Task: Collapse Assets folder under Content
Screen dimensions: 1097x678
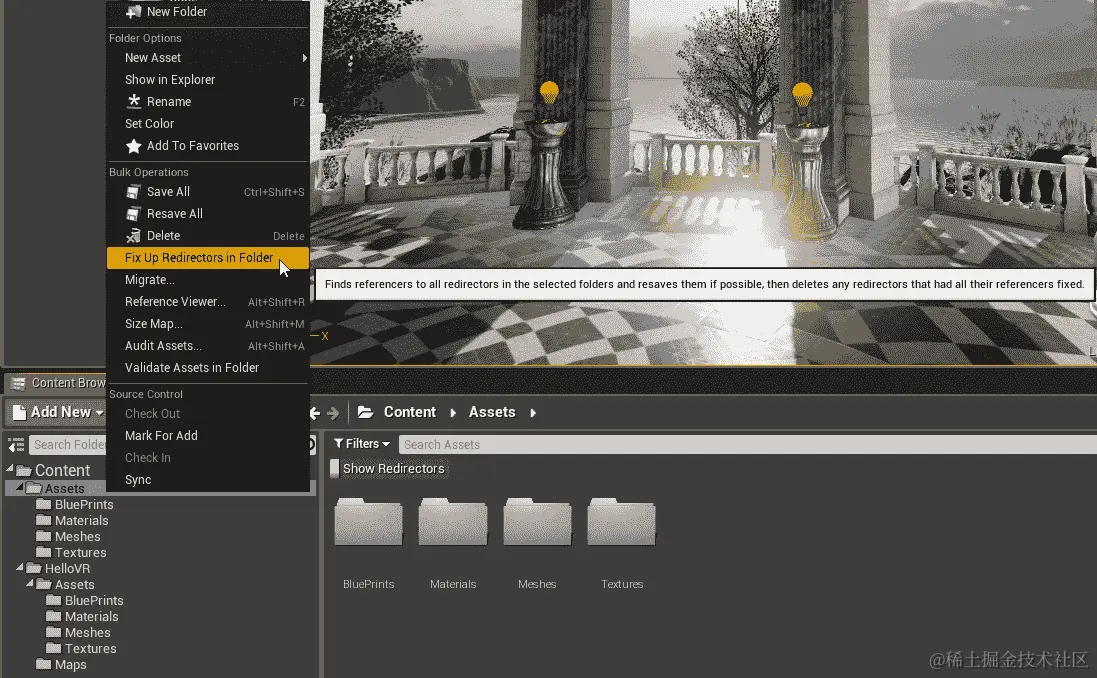Action: click(20, 487)
